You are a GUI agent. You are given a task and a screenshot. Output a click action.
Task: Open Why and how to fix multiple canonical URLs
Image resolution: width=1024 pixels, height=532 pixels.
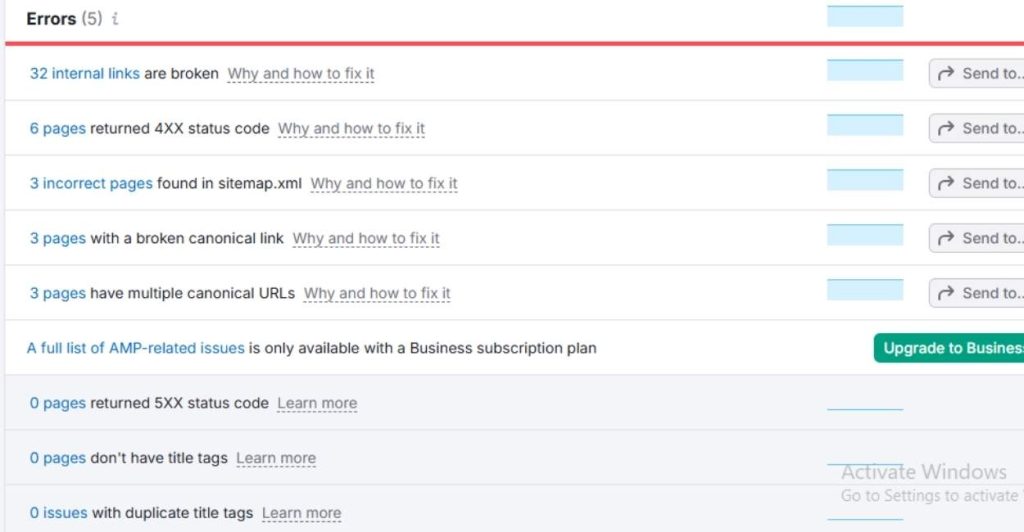[377, 293]
